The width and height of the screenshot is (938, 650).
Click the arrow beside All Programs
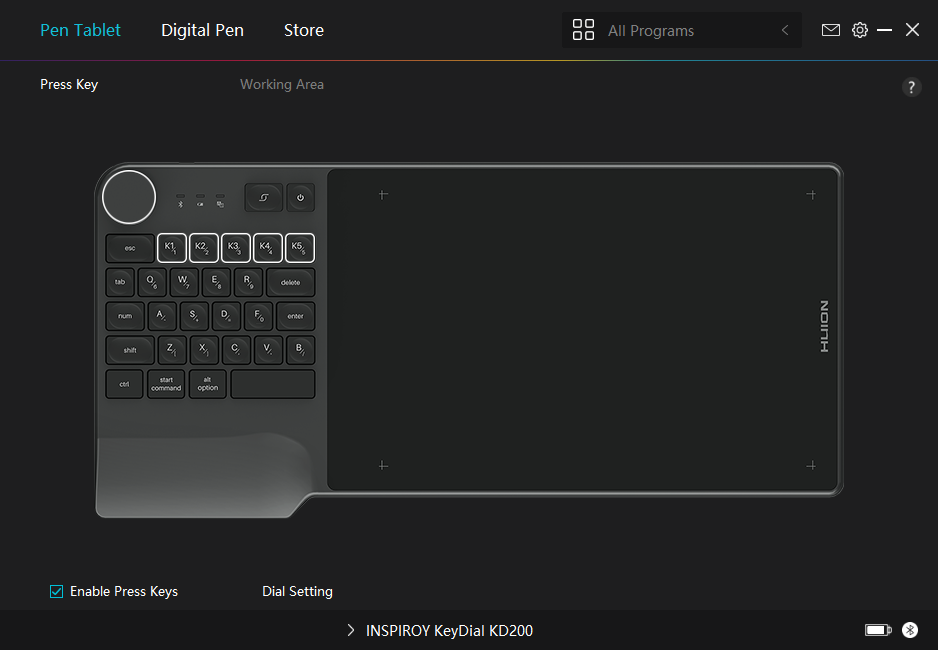coord(785,30)
